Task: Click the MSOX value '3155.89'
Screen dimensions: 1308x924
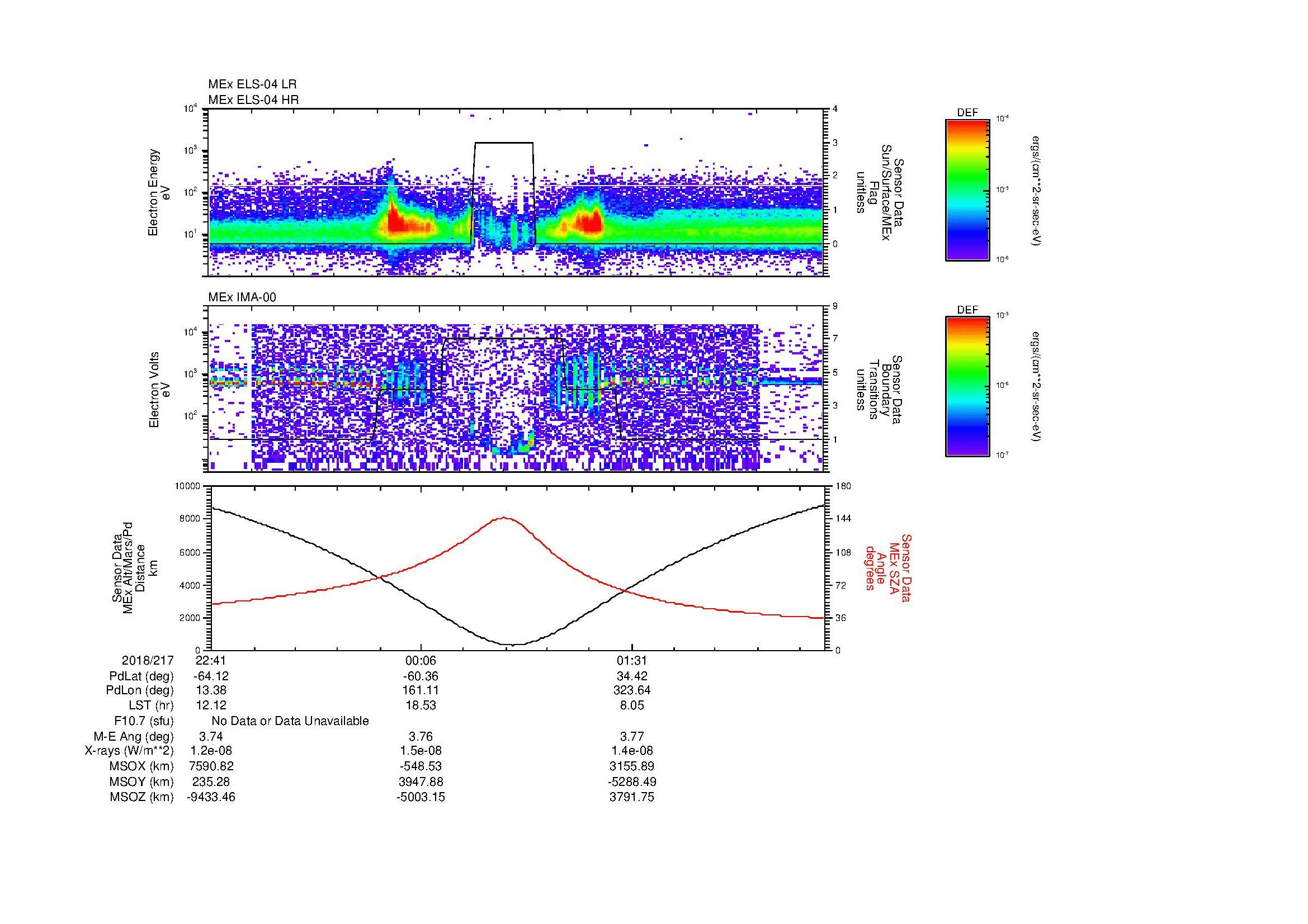Action: (x=632, y=766)
